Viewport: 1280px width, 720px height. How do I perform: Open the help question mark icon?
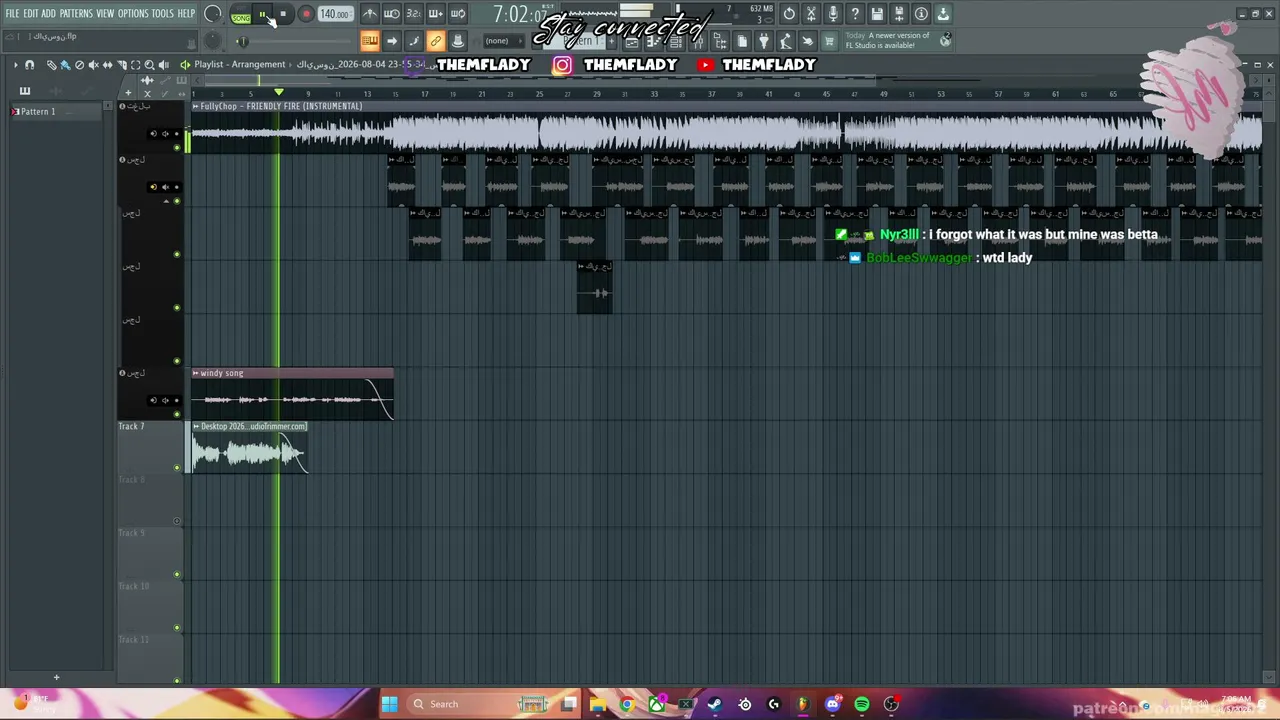coord(855,14)
